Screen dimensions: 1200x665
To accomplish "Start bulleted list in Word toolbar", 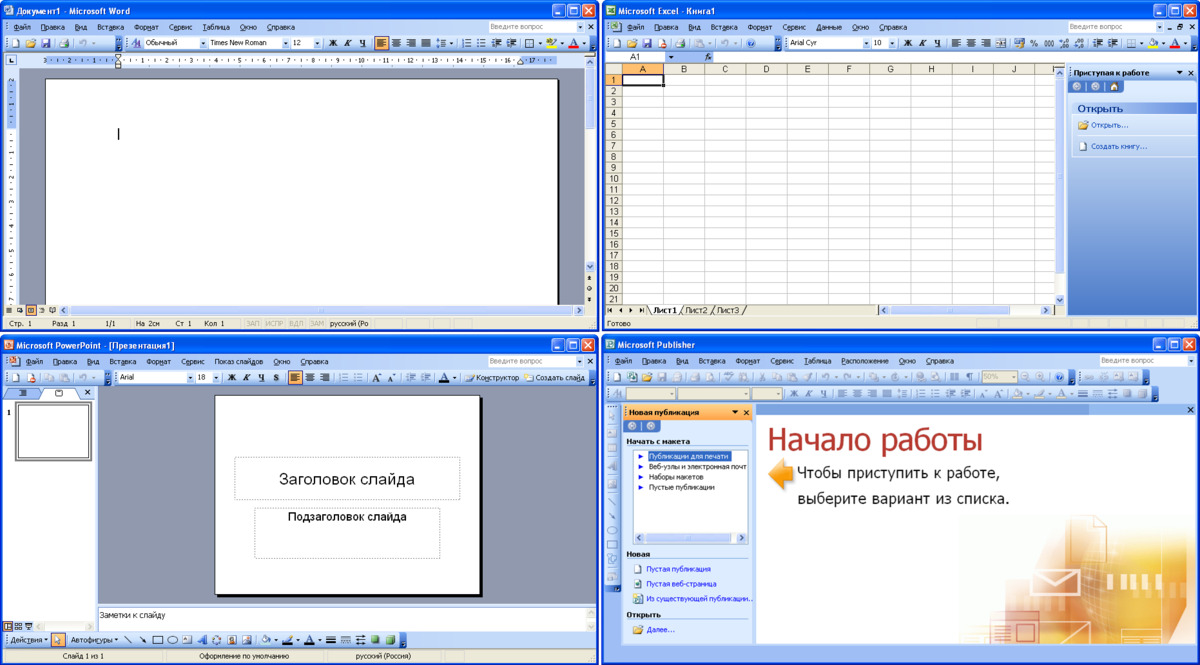I will click(x=481, y=43).
